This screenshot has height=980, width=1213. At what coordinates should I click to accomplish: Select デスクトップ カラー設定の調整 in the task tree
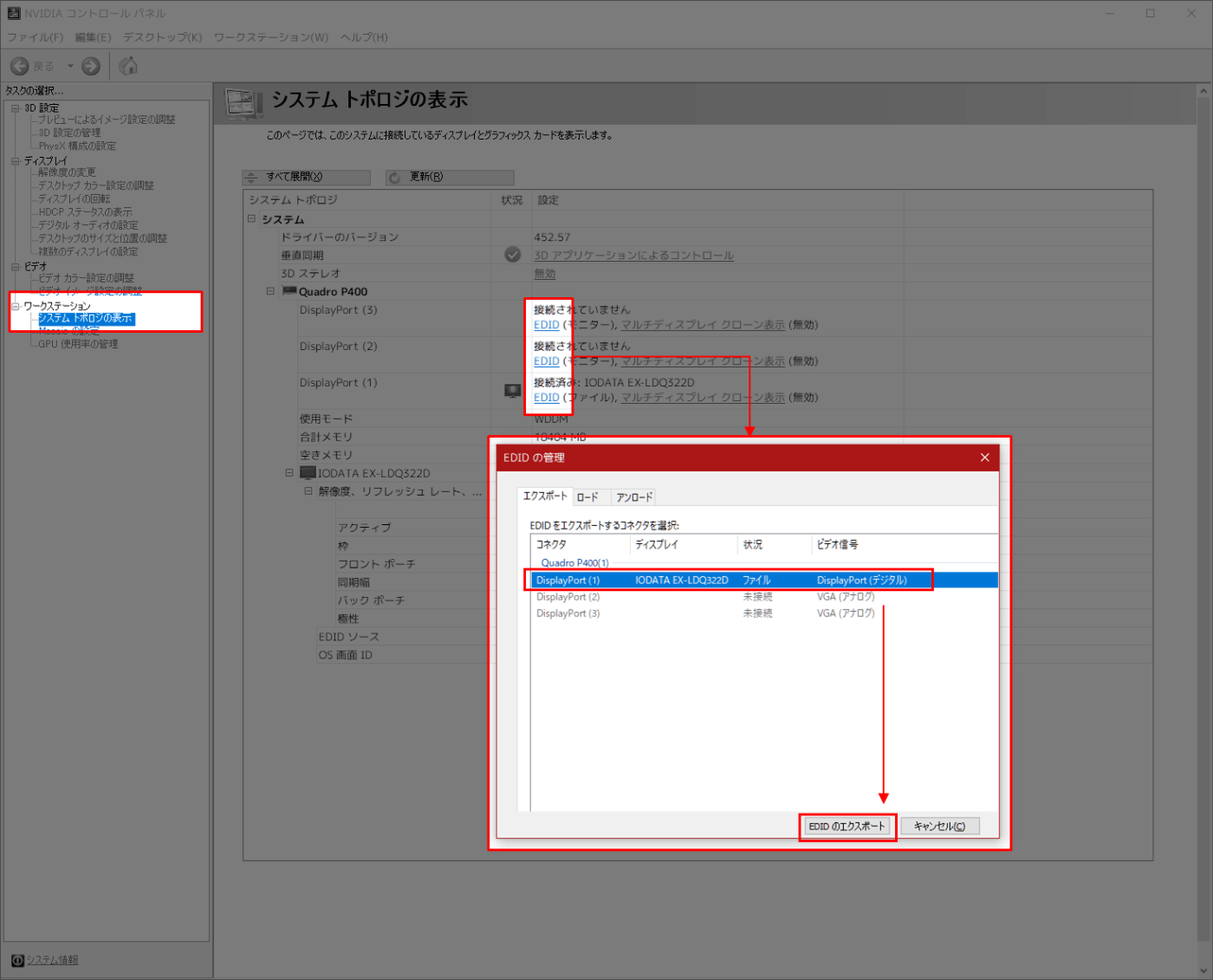pyautogui.click(x=96, y=185)
